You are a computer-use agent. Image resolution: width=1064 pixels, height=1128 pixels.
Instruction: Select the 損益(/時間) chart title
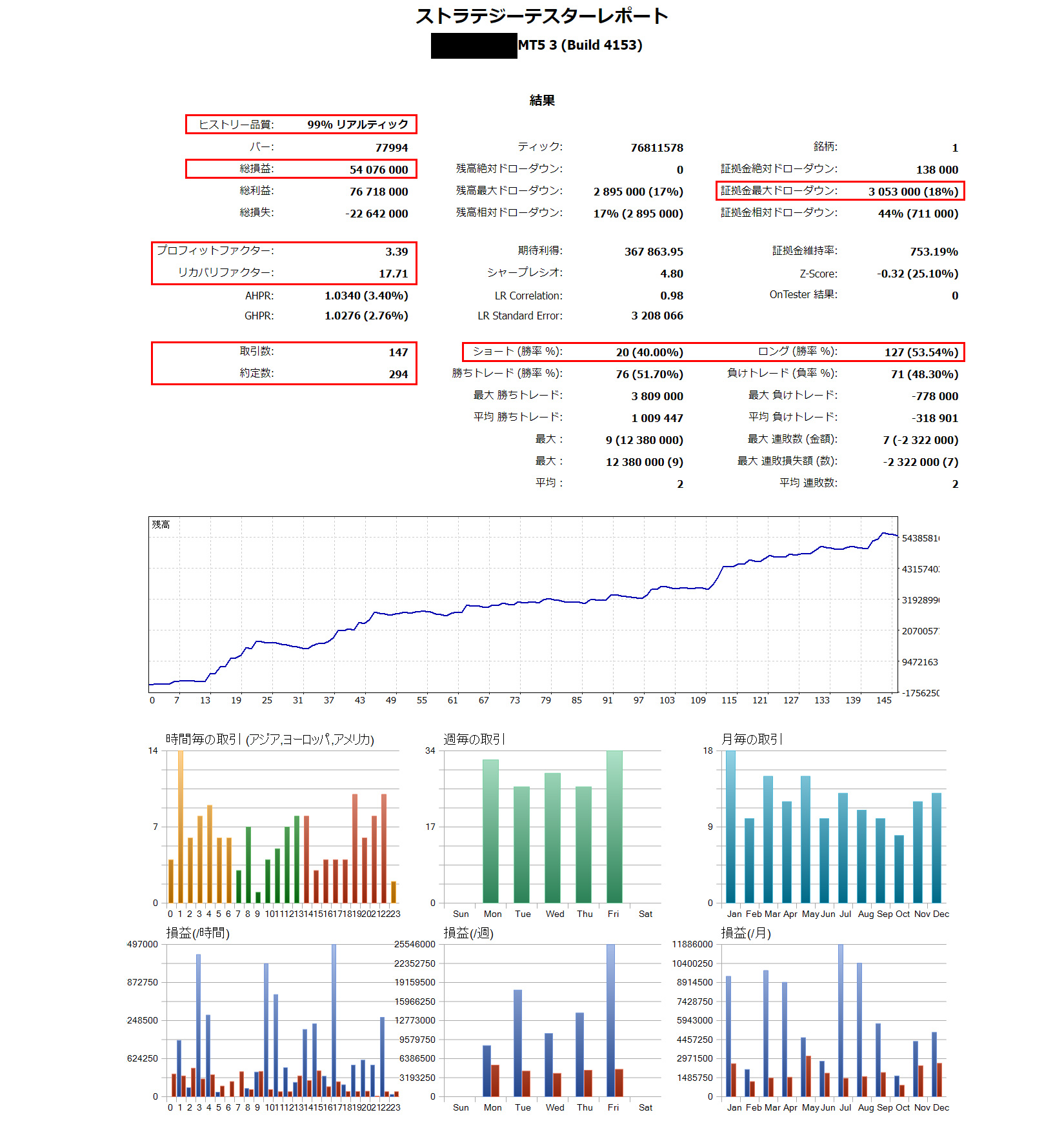(x=197, y=933)
